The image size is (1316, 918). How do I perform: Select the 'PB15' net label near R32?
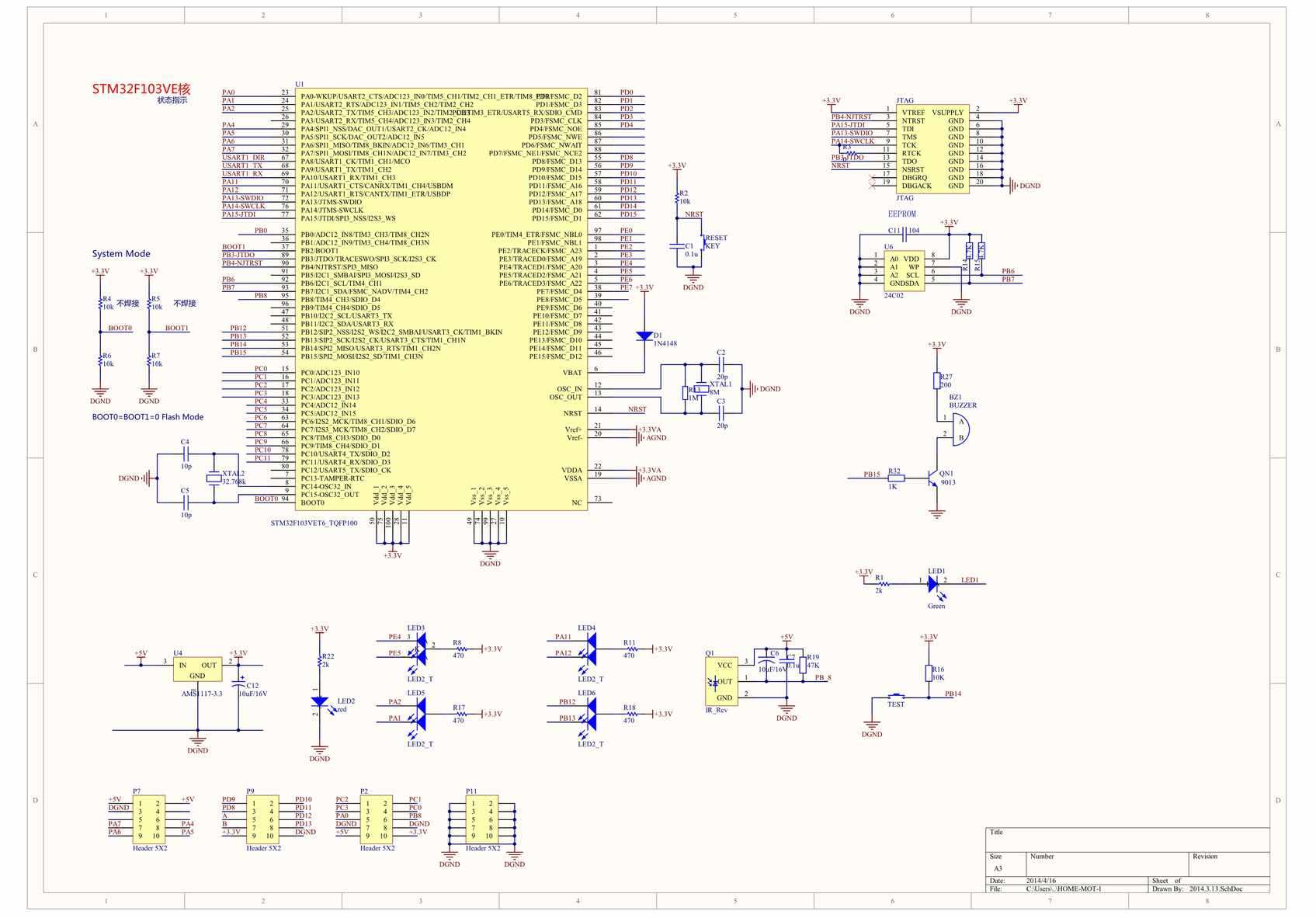tap(873, 475)
